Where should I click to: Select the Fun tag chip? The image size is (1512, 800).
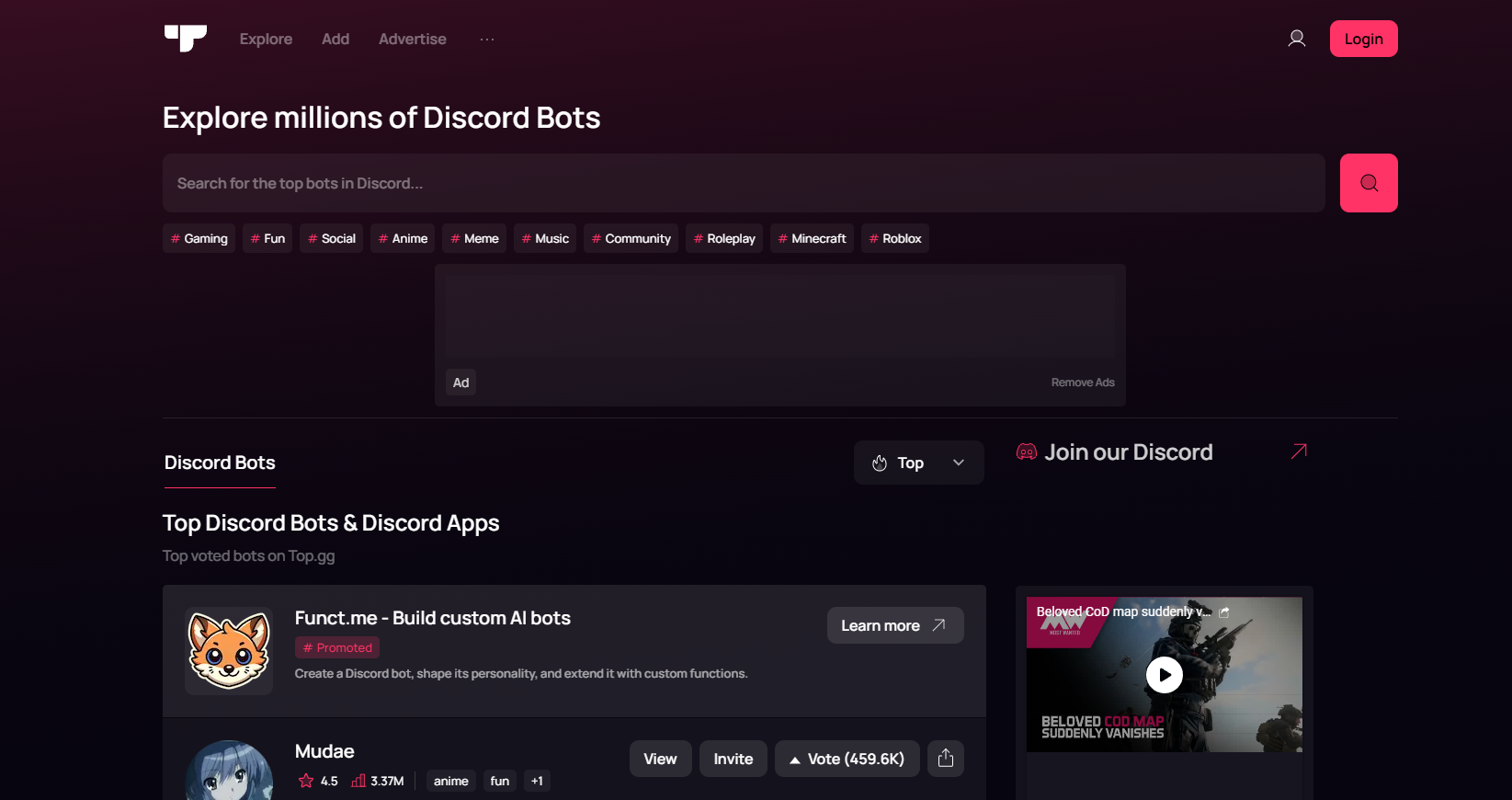pos(267,238)
